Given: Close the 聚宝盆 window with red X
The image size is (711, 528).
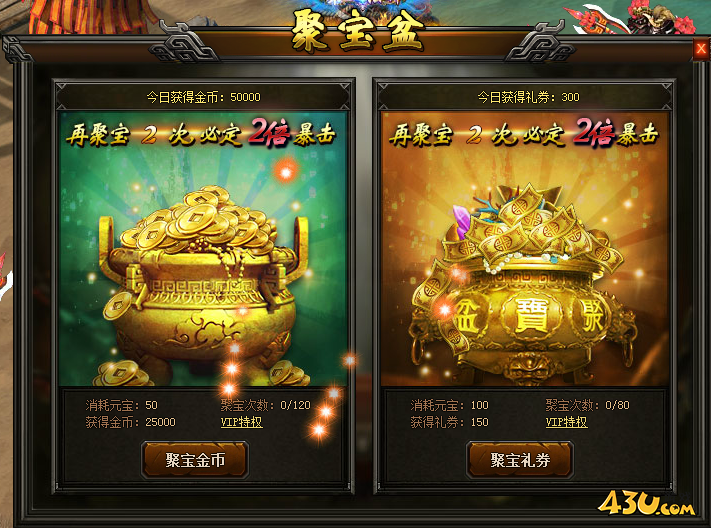Looking at the screenshot, I should pyautogui.click(x=701, y=49).
